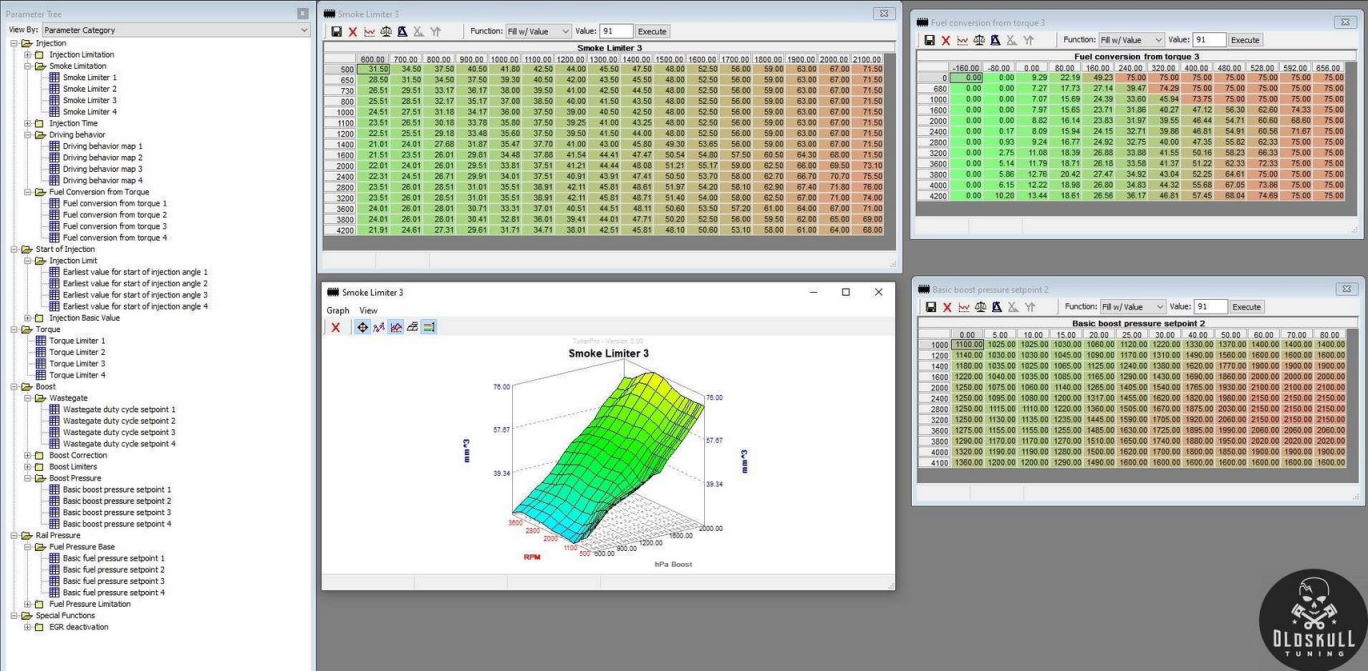Screen dimensions: 1368x671
Task: Click the save icon in Smoke Limiter 3 table
Action: click(336, 32)
